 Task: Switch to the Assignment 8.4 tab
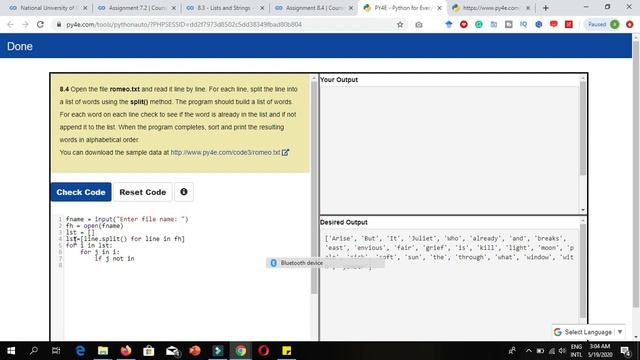[x=313, y=8]
